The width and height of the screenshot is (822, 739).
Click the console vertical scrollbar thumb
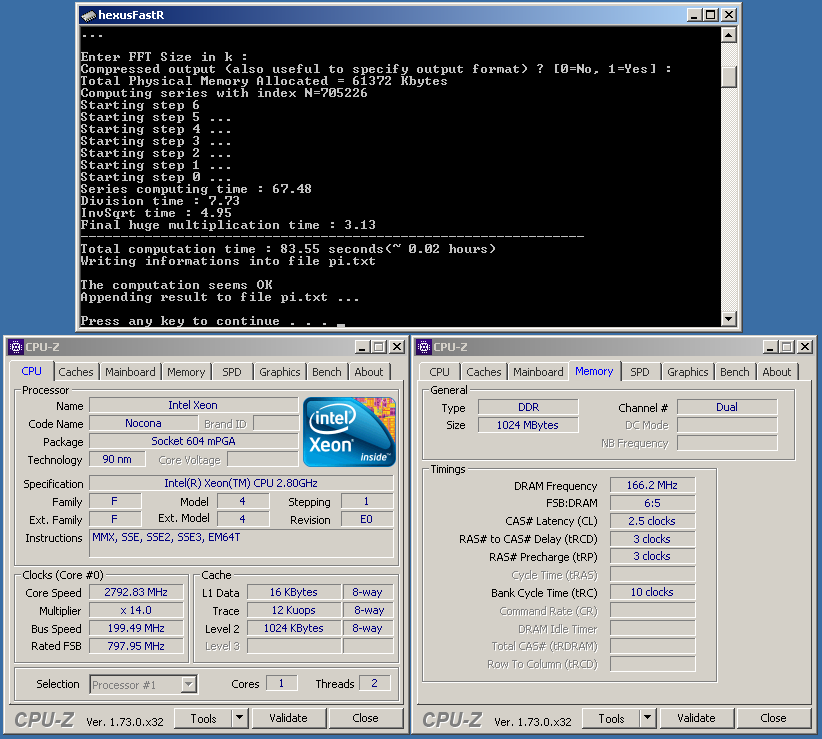click(729, 77)
